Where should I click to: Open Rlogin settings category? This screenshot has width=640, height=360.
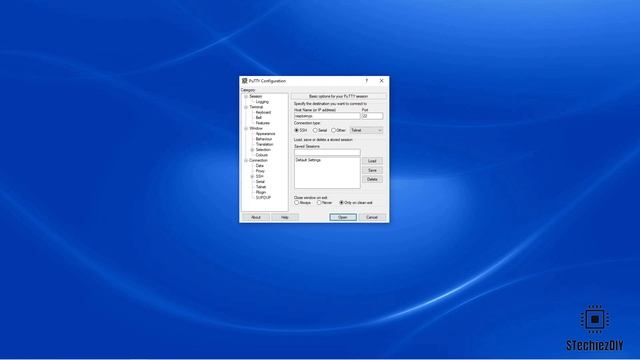pyautogui.click(x=261, y=192)
